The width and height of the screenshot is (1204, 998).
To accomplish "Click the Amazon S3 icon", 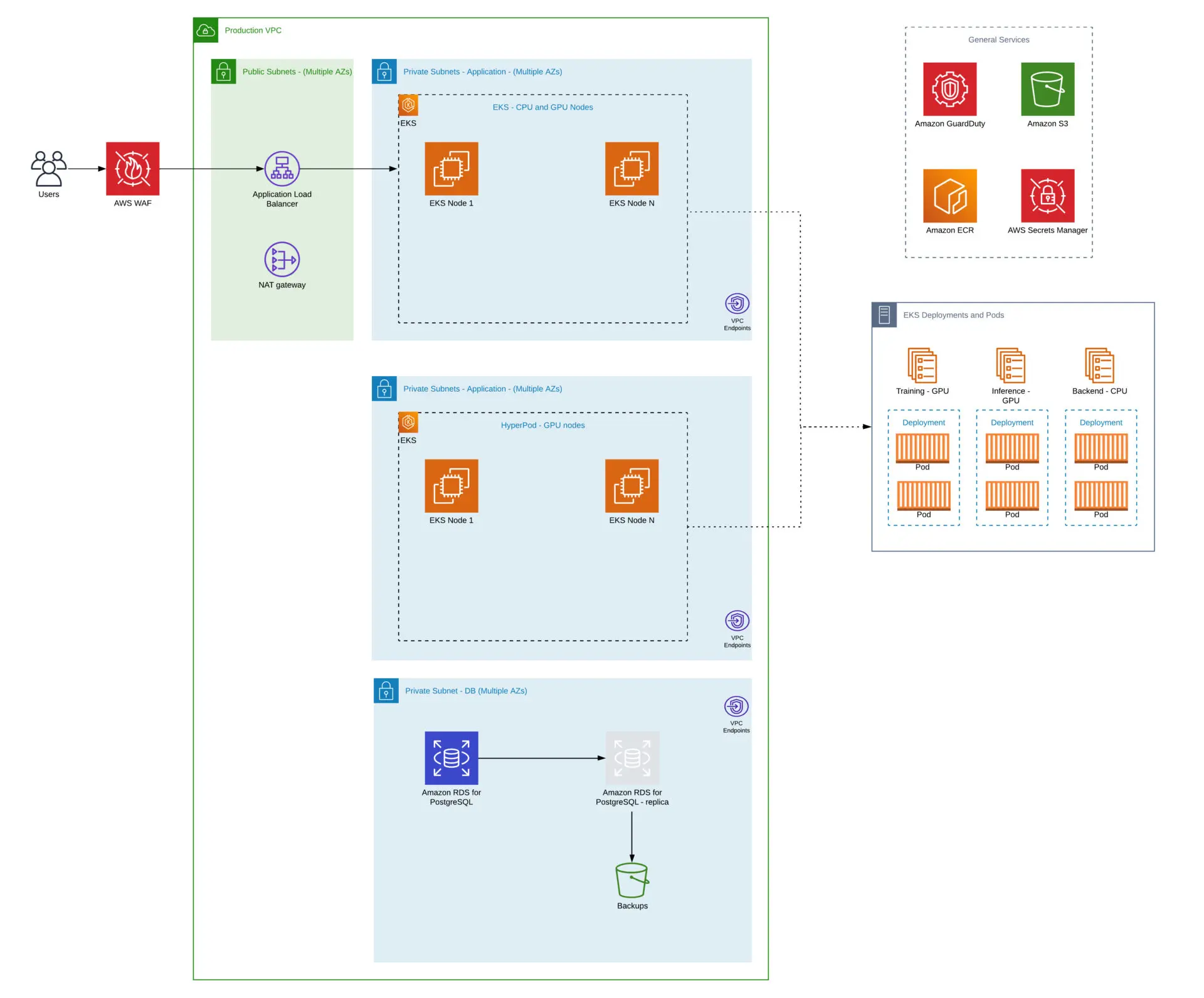I will coord(1048,89).
